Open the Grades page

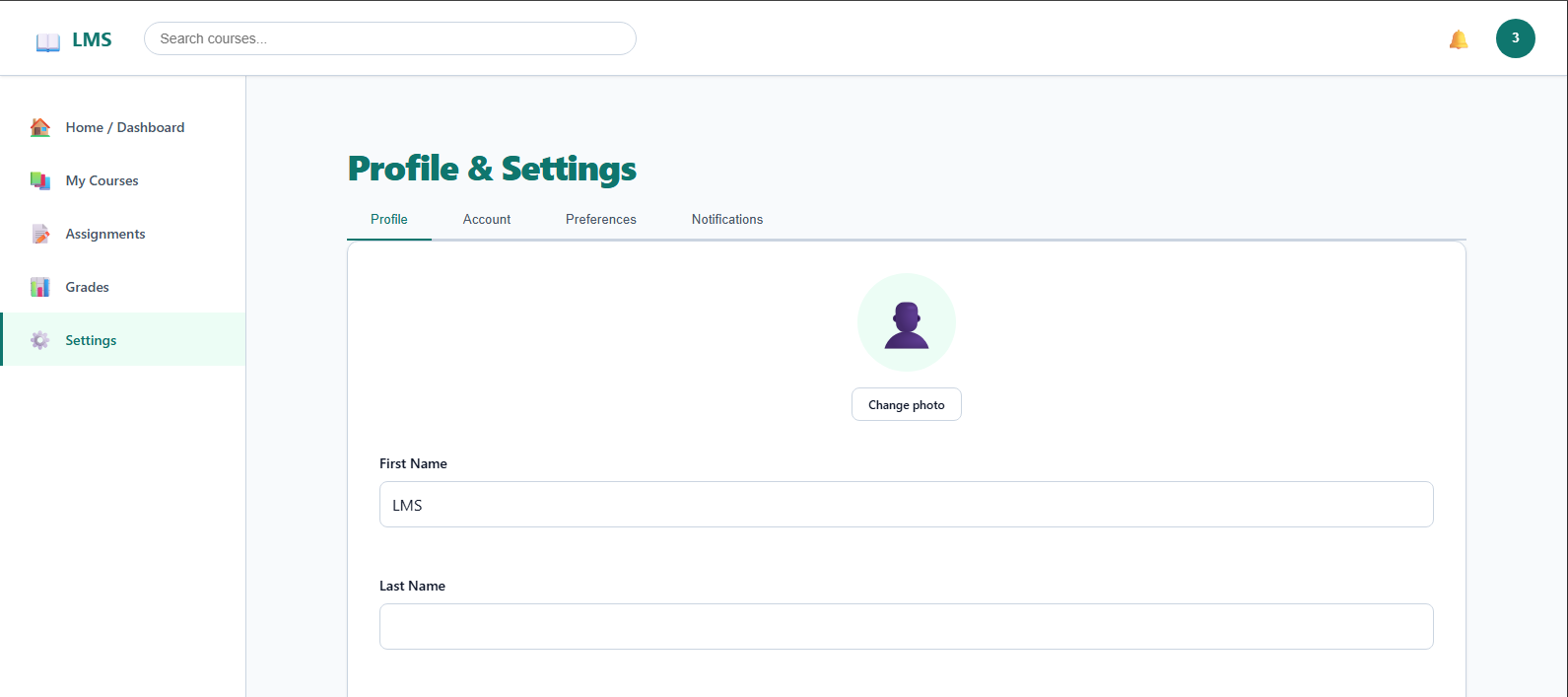[123, 287]
